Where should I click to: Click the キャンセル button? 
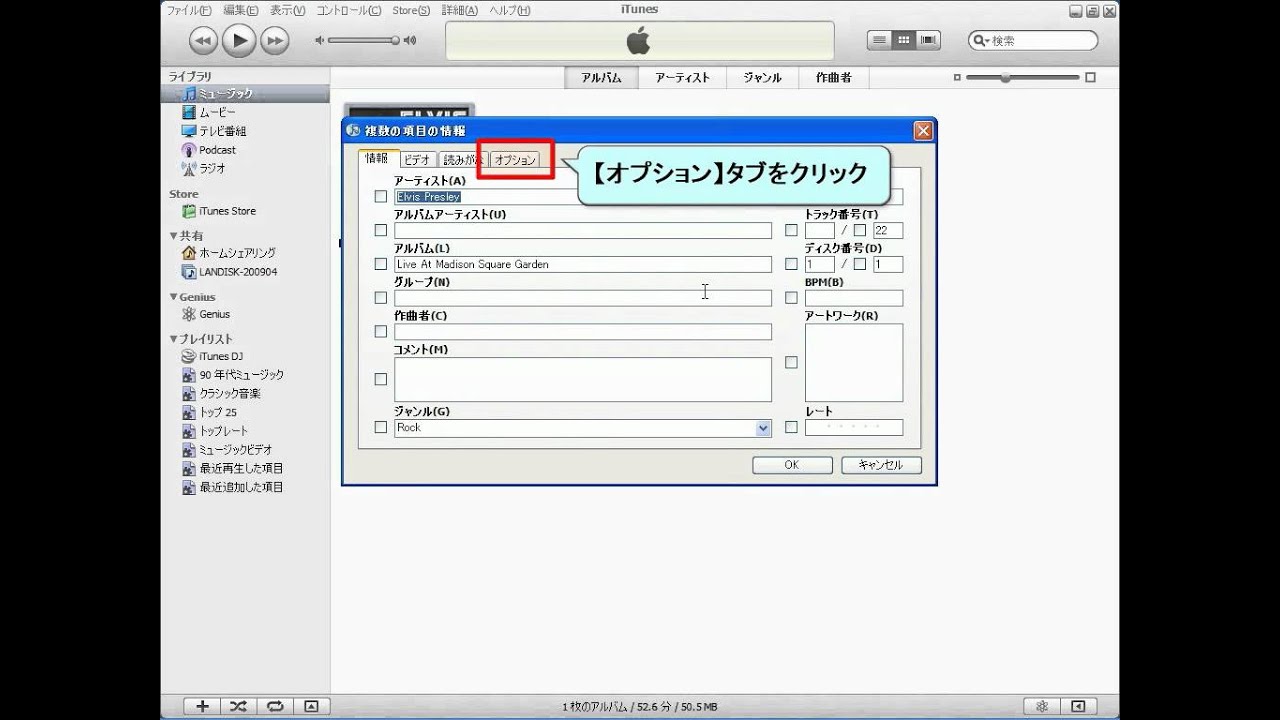tap(881, 465)
